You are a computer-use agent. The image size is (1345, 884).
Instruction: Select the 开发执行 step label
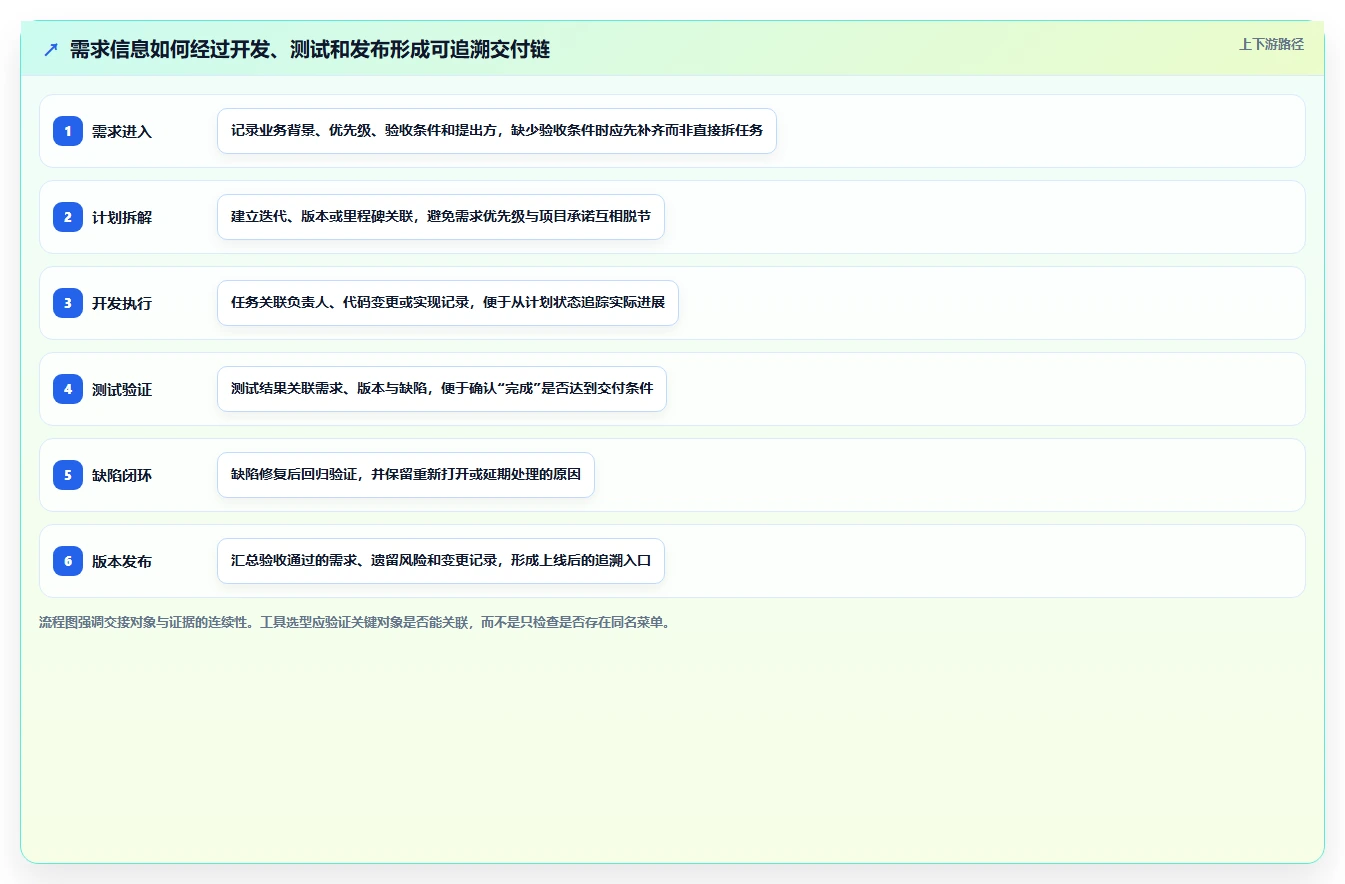pos(122,303)
